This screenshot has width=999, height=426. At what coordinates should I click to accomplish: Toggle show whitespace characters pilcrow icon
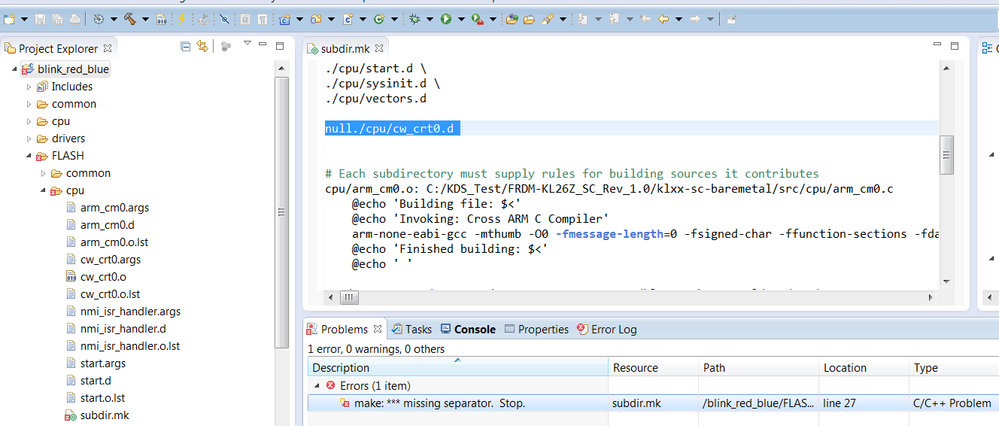click(262, 20)
